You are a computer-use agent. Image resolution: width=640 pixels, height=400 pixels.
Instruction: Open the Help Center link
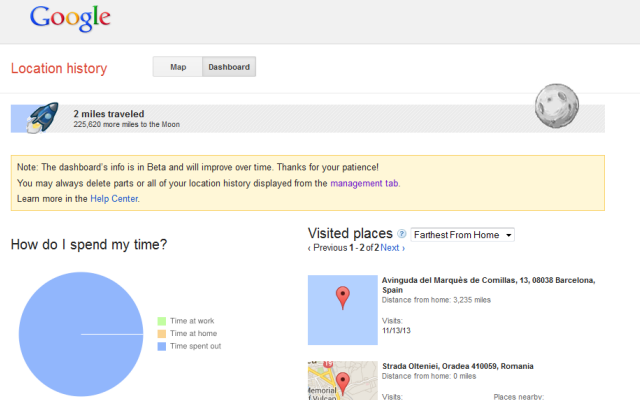coord(114,199)
